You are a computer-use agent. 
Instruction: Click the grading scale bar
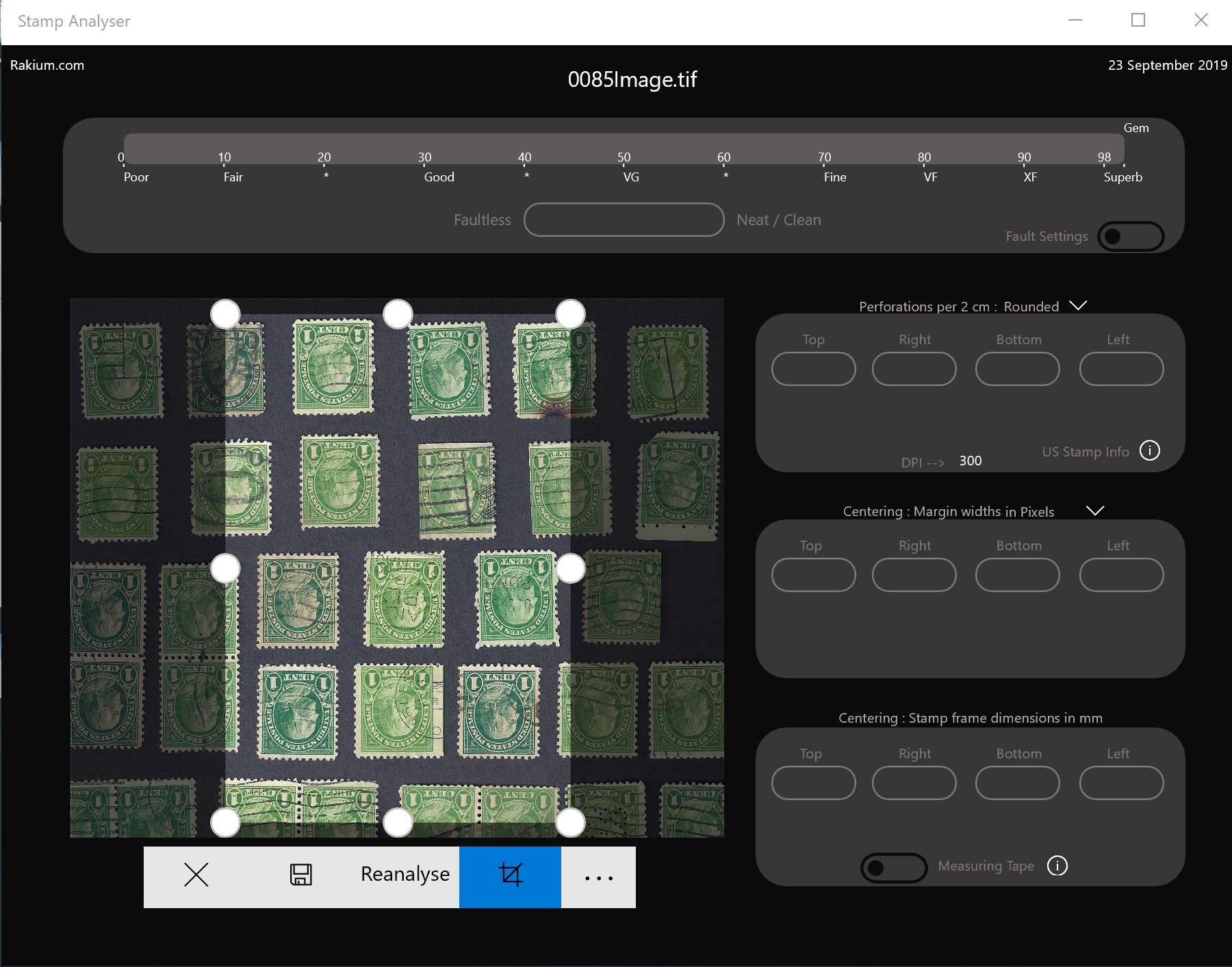624,149
